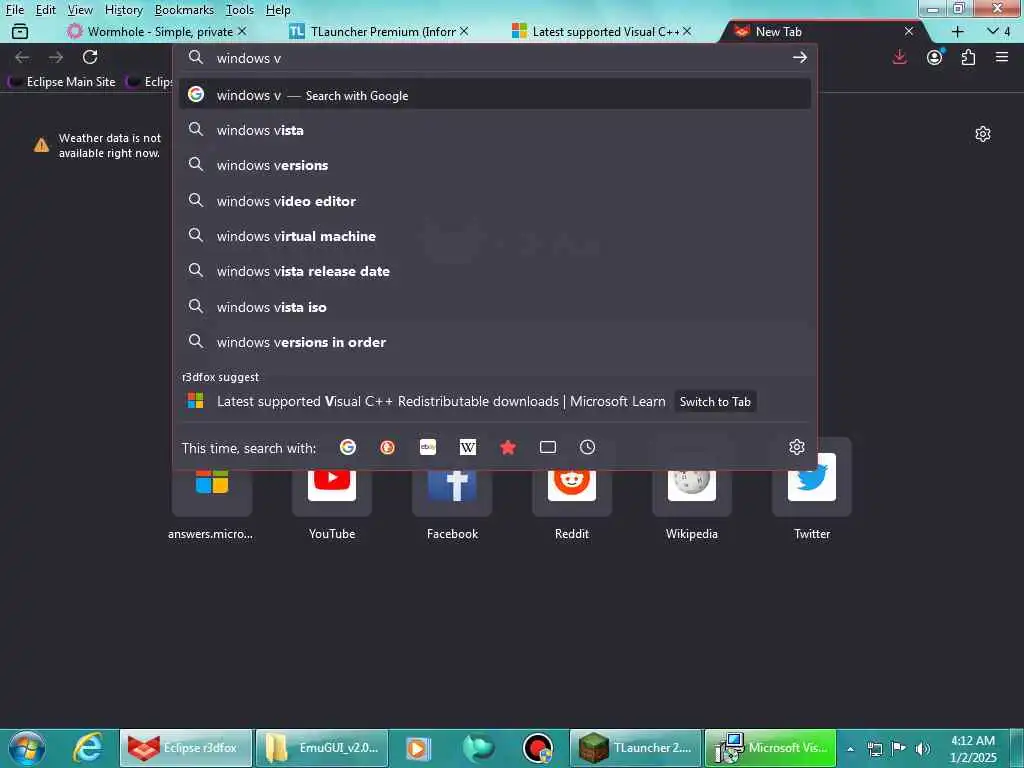
Task: Open the Facebook shortcut tile
Action: (452, 494)
